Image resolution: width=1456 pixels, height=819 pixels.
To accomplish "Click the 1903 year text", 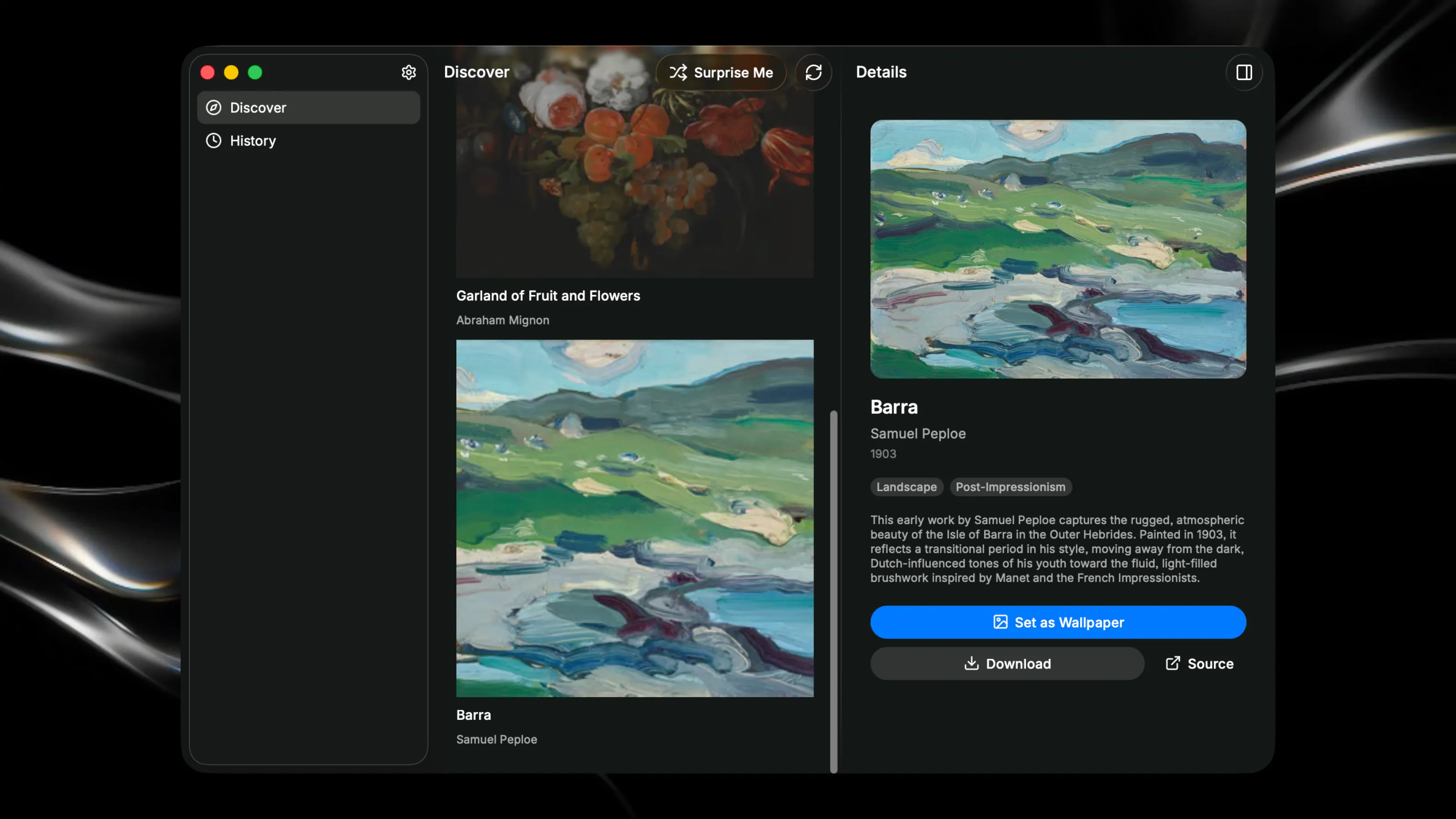I will click(x=883, y=454).
